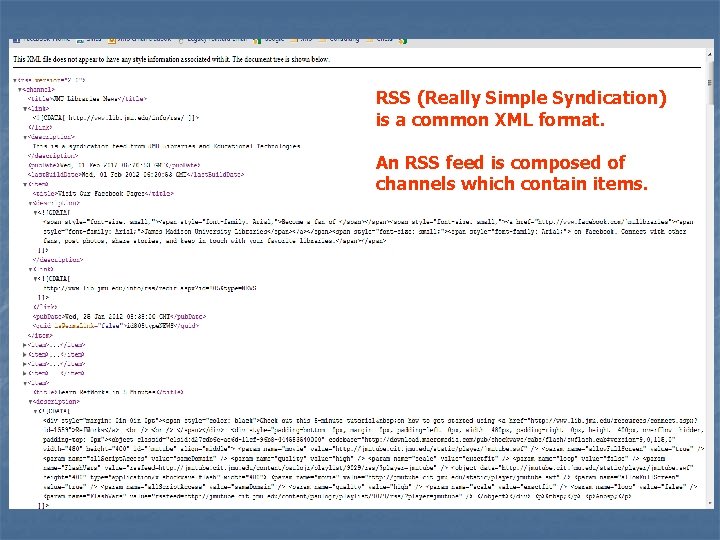Click the rss.aspx URL text inside link
The image size is (720, 540).
click(150, 288)
